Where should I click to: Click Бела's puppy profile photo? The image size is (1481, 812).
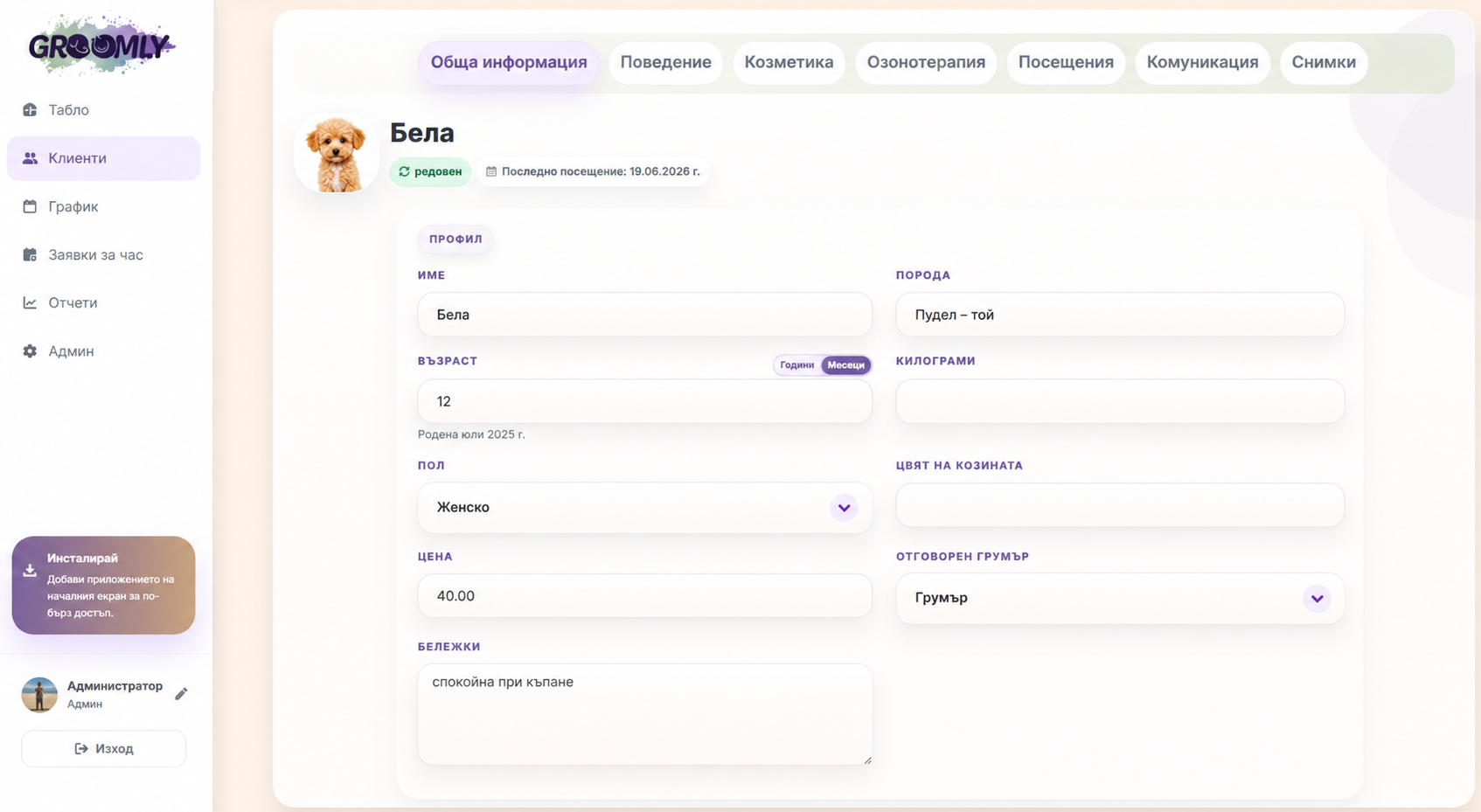337,153
